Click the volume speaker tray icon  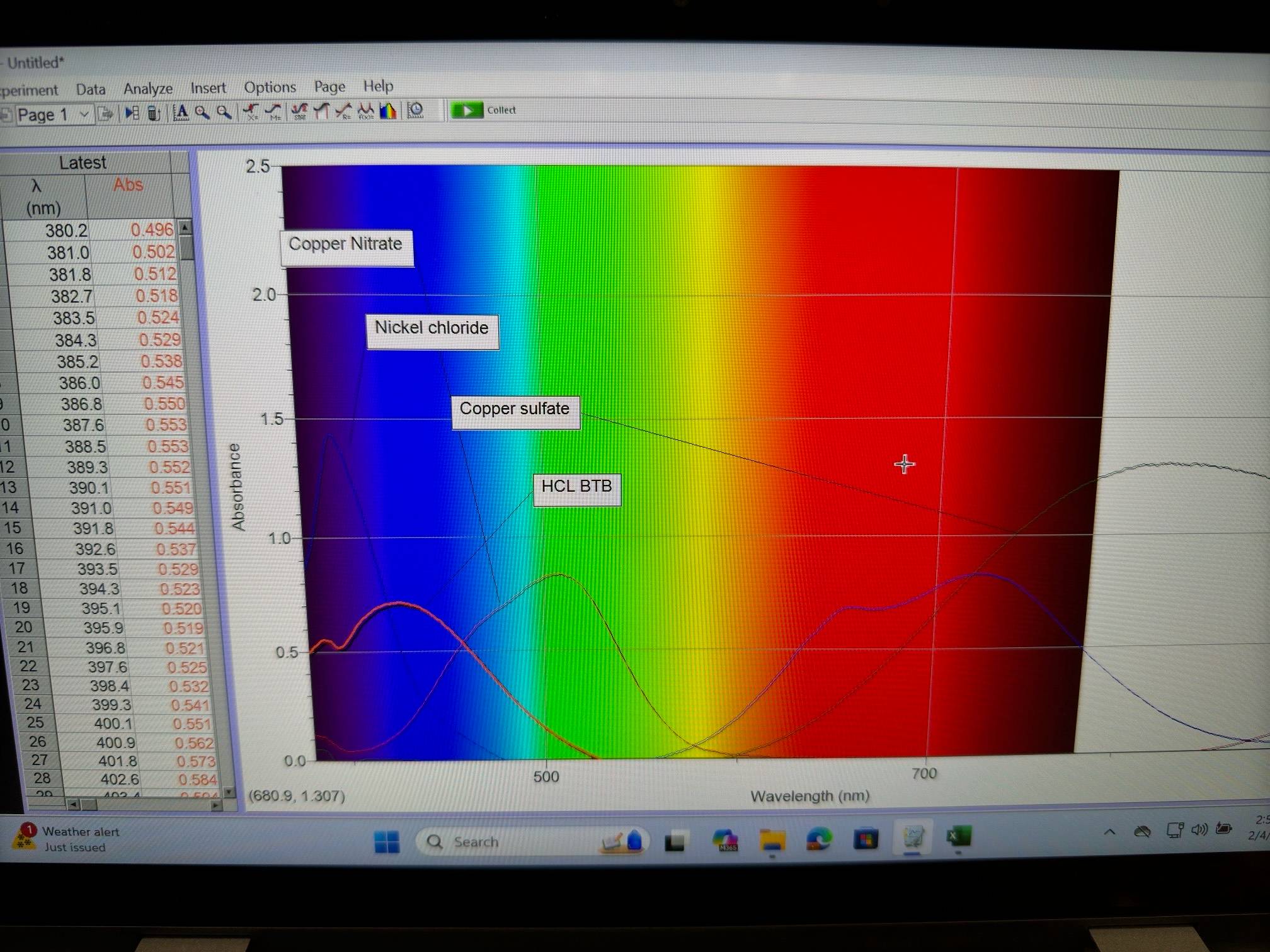point(1199,830)
